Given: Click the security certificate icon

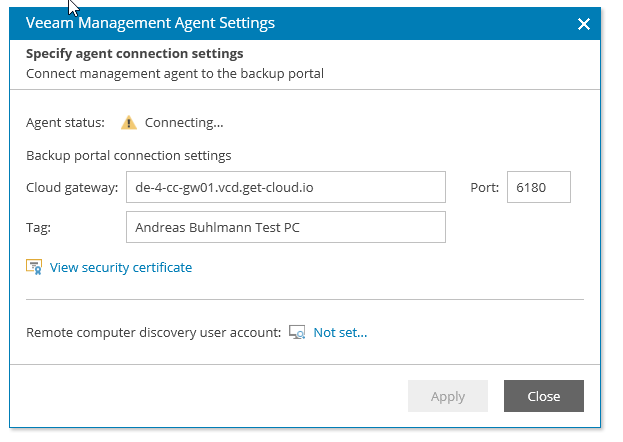Looking at the screenshot, I should click(x=34, y=267).
